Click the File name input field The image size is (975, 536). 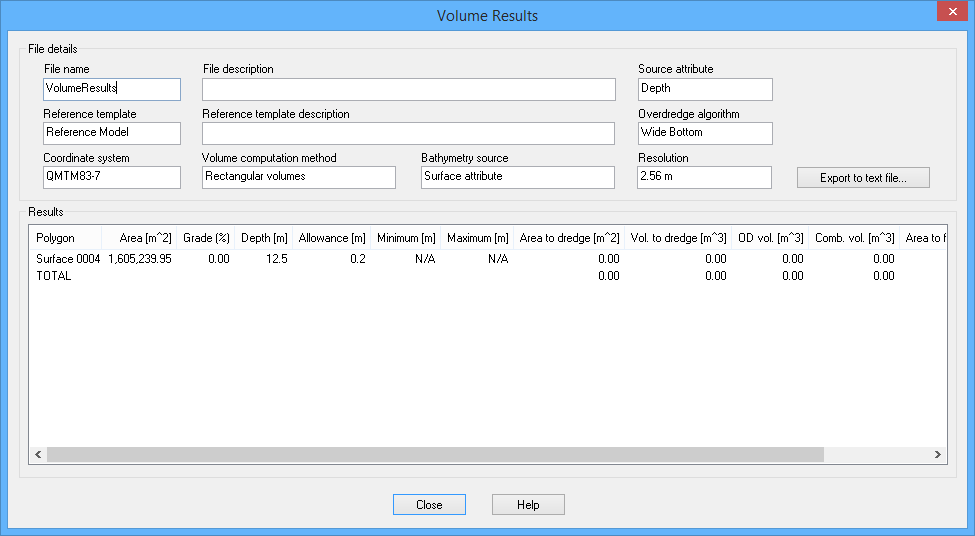click(x=111, y=89)
